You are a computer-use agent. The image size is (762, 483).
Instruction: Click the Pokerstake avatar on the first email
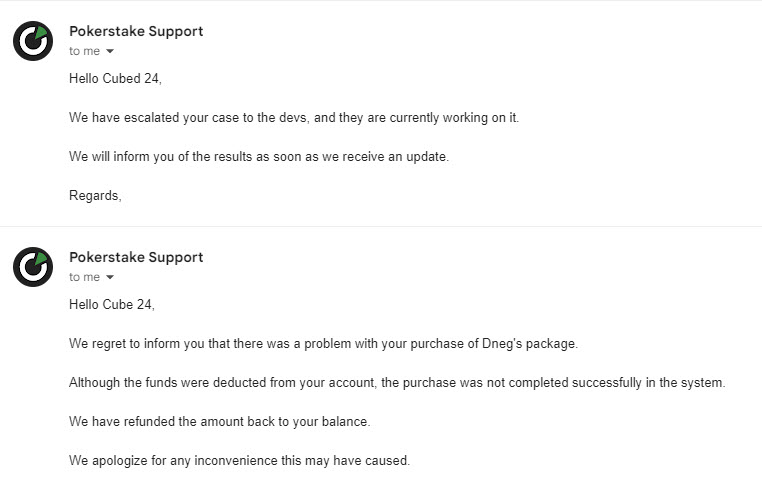[x=32, y=40]
